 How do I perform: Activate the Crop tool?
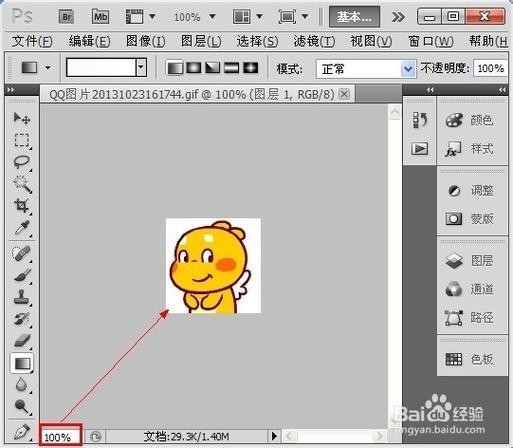(x=22, y=206)
